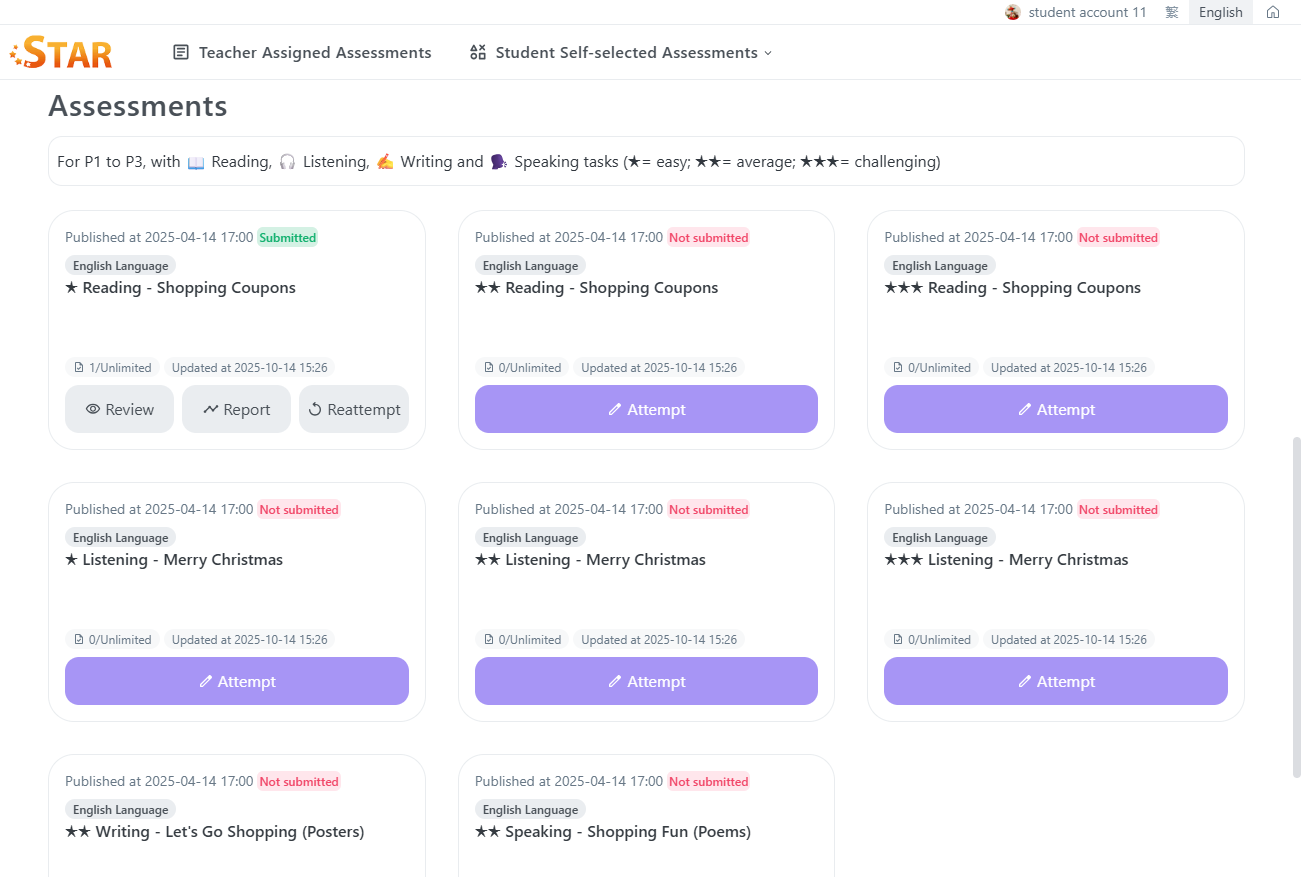The image size is (1301, 877).
Task: Click the eye icon on Review button
Action: click(93, 409)
